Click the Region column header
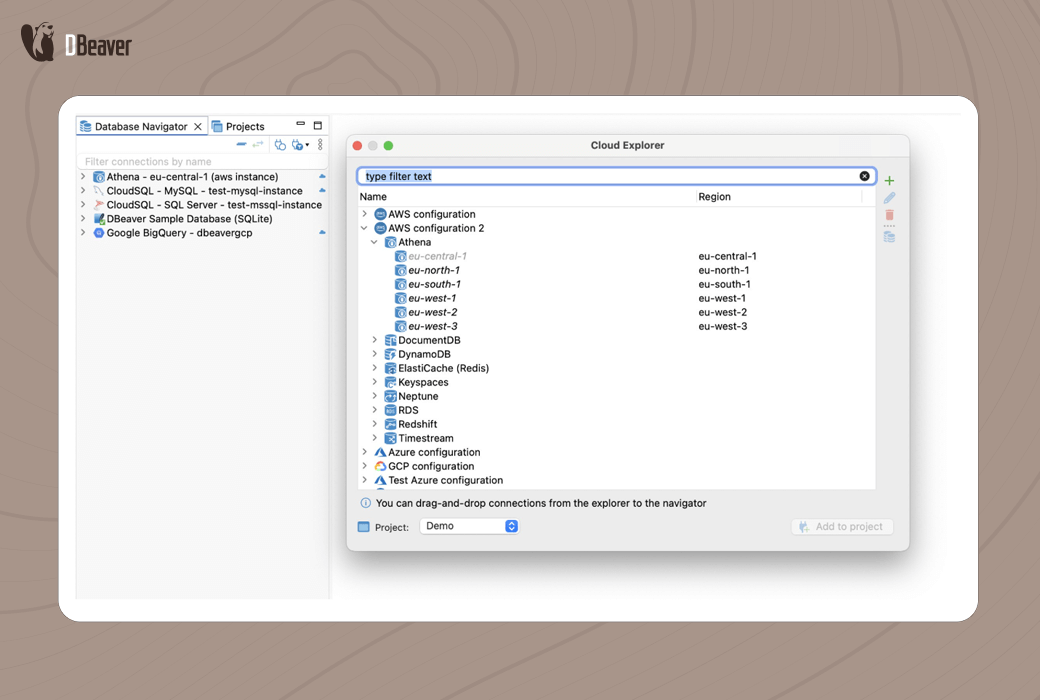The height and width of the screenshot is (700, 1040). 714,197
